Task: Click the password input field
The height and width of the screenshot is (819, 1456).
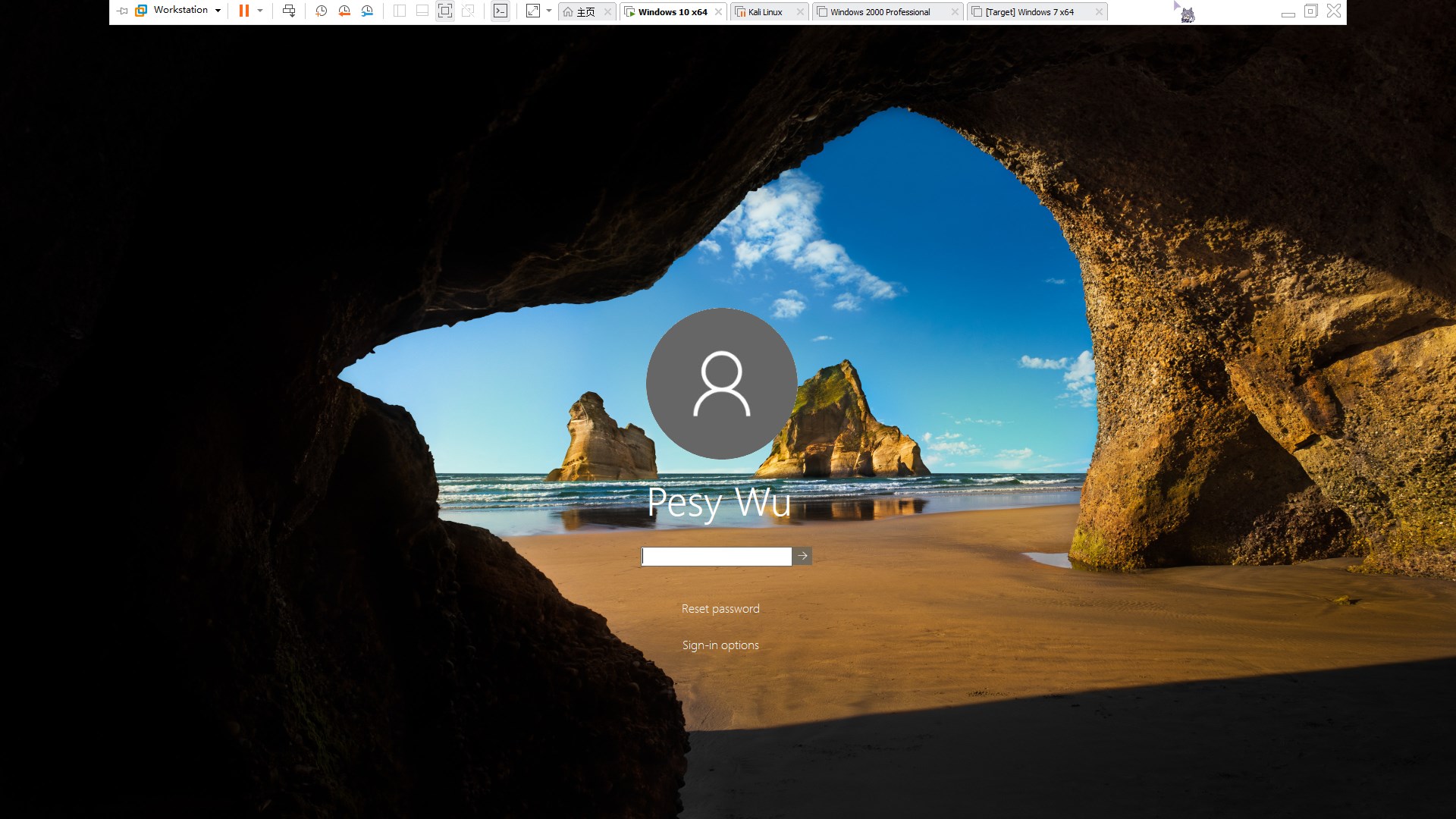Action: (716, 557)
